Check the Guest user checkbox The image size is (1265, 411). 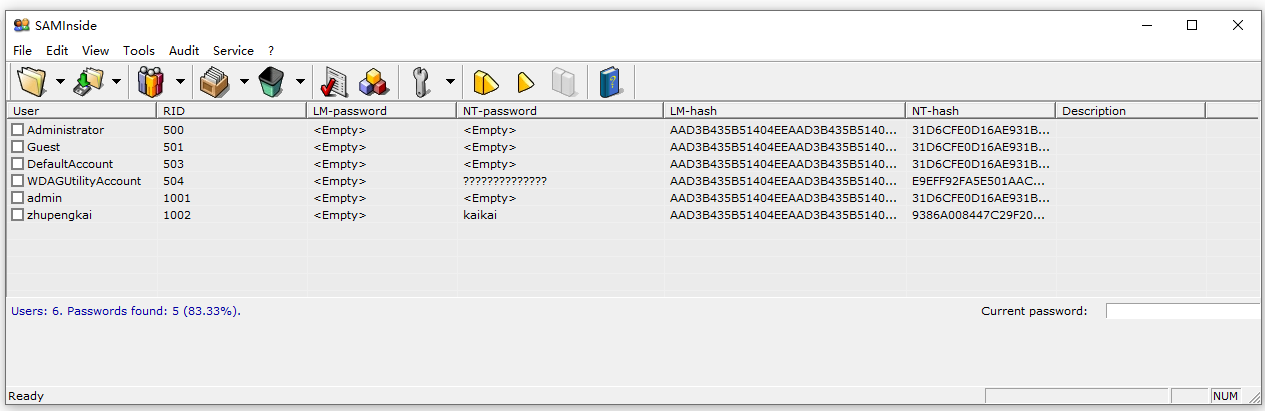tap(18, 147)
